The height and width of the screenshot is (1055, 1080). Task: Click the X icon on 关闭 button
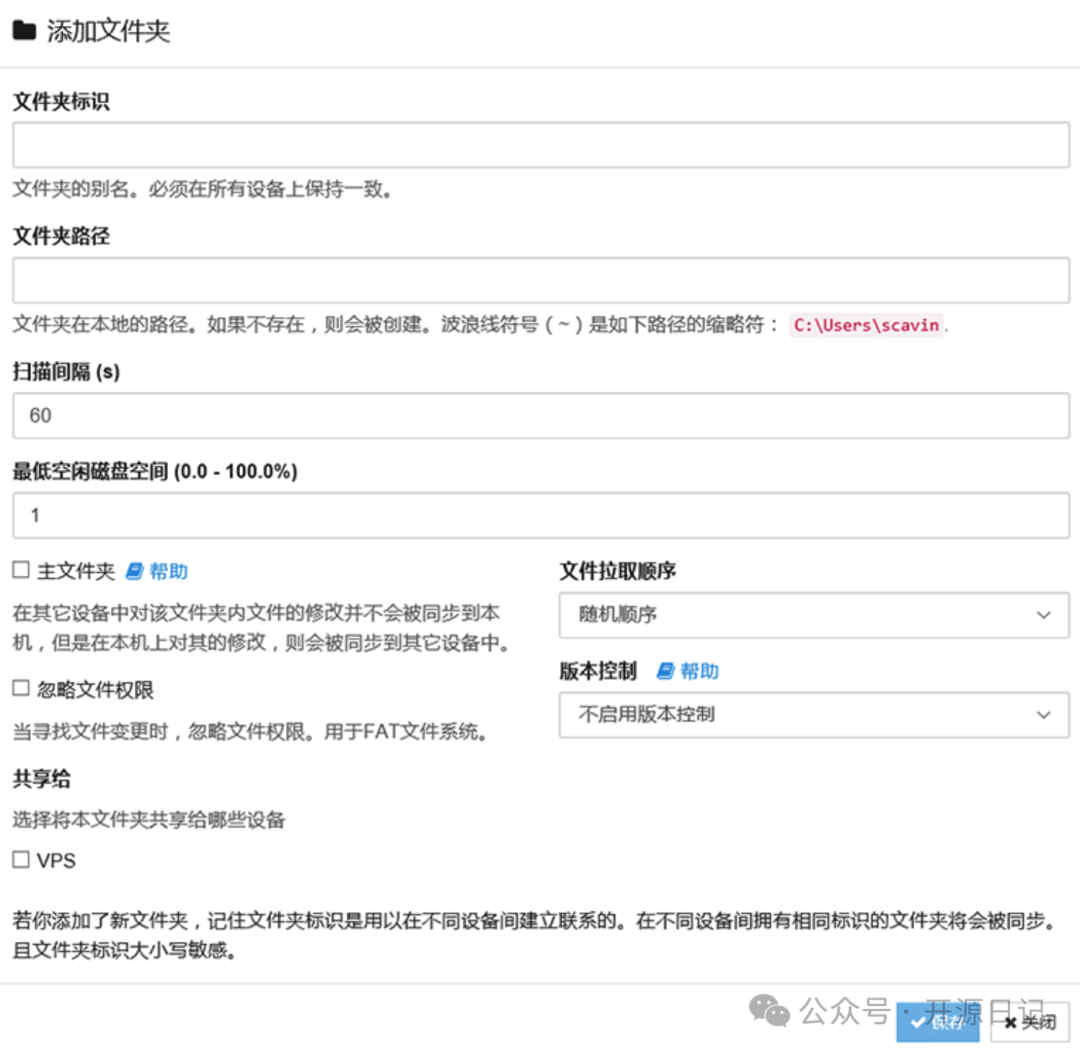click(x=1010, y=1022)
